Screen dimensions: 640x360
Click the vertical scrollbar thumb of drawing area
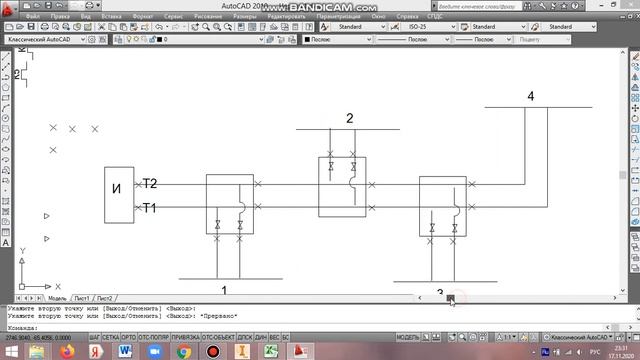click(x=622, y=175)
